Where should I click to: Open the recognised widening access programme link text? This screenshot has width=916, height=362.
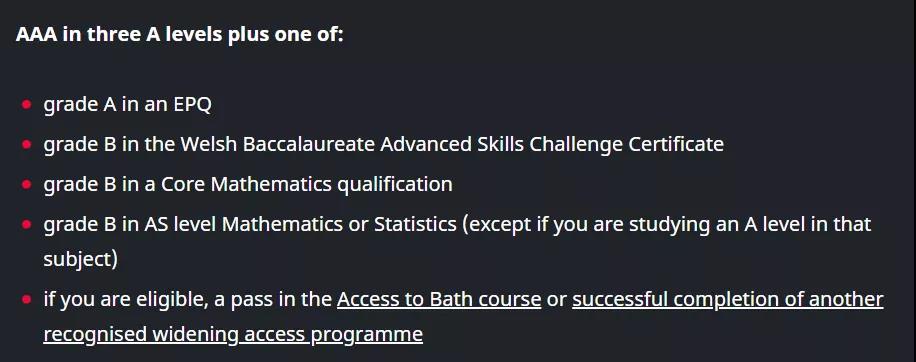click(x=233, y=335)
